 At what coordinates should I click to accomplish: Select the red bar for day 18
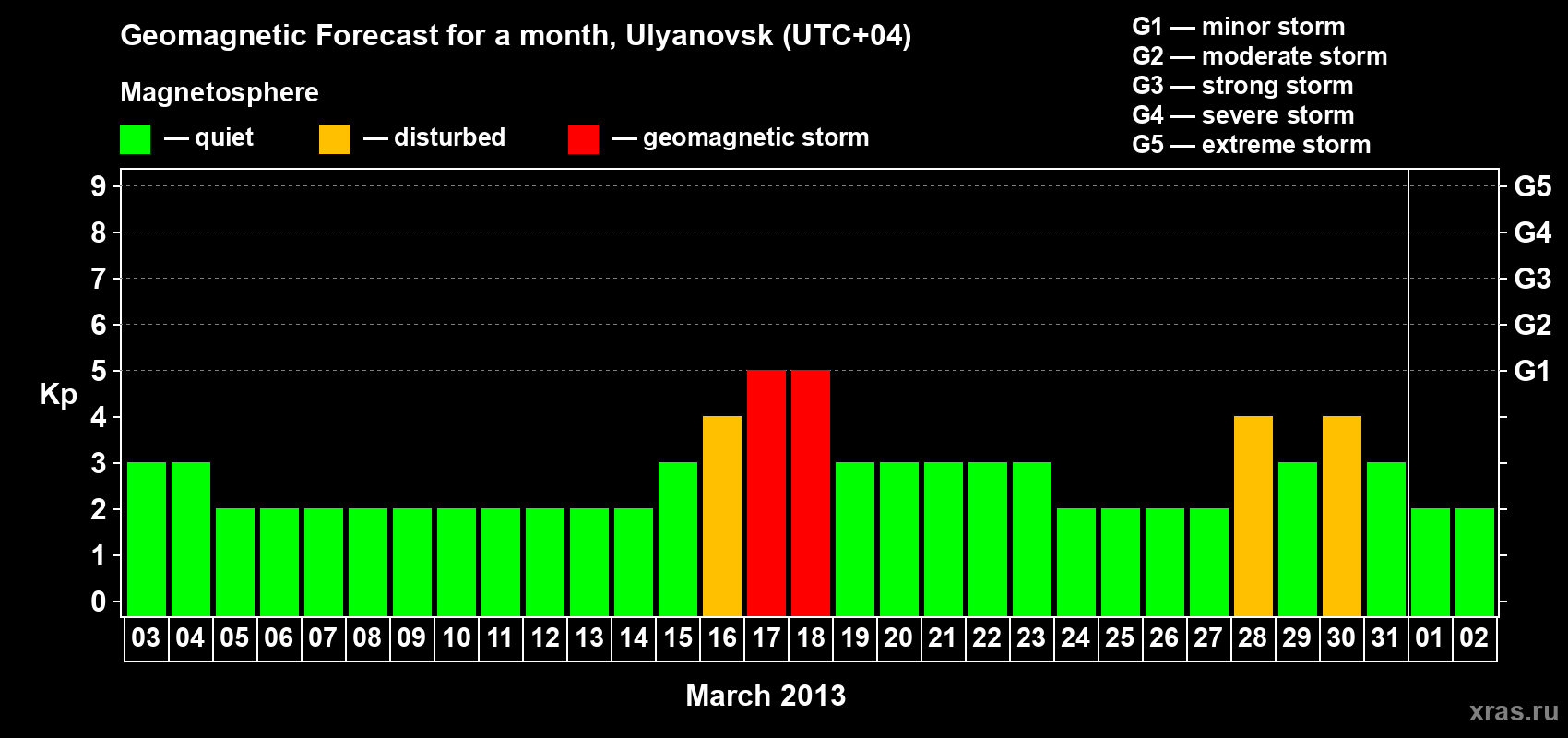click(811, 494)
